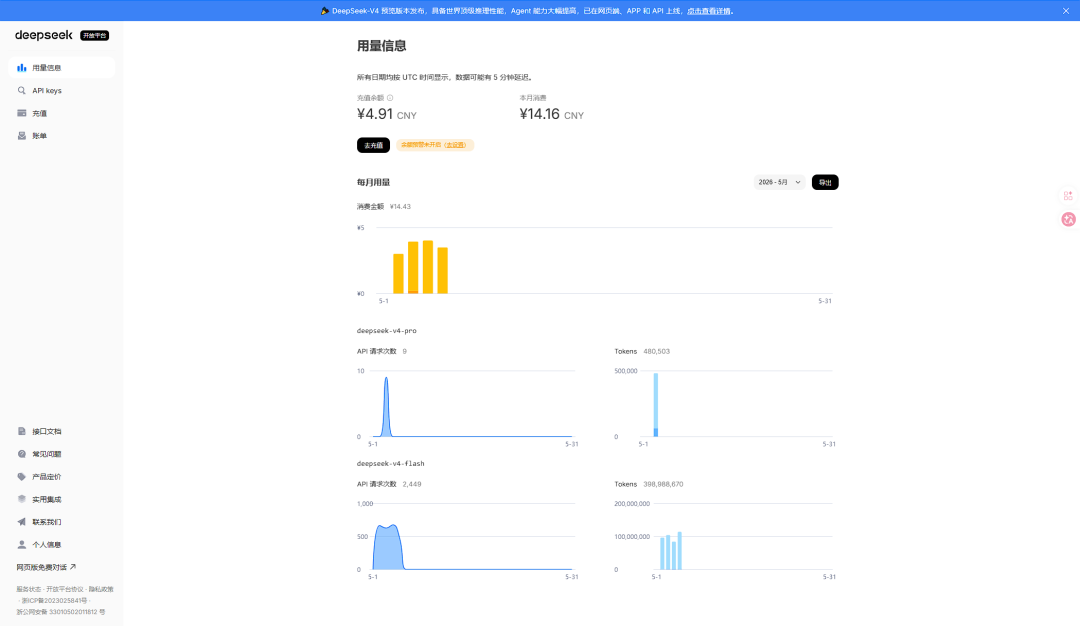Click the 本月消费 label

(532, 98)
